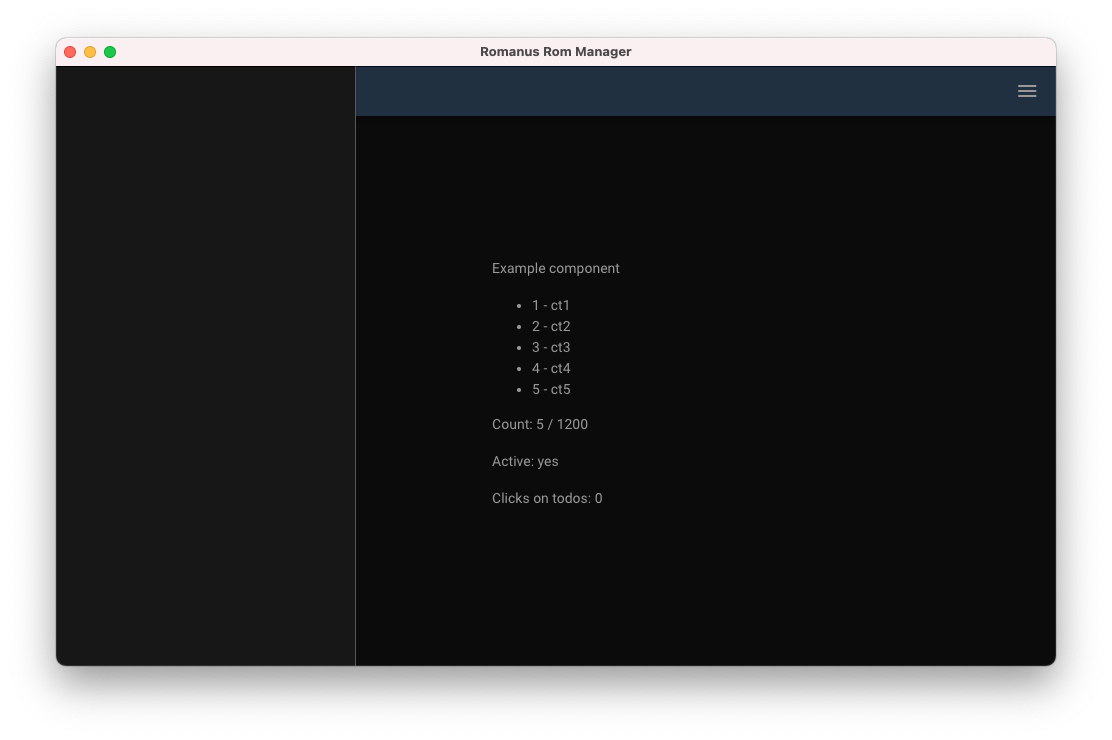The width and height of the screenshot is (1112, 740).
Task: Select the todo item '2 - ct2'
Action: coord(551,326)
